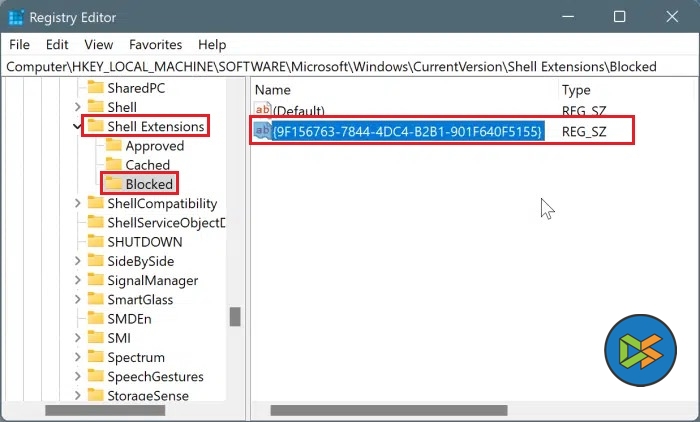Click the tree pane horizontal scrollbar thumb
Image resolution: width=700 pixels, height=422 pixels.
pyautogui.click(x=105, y=410)
